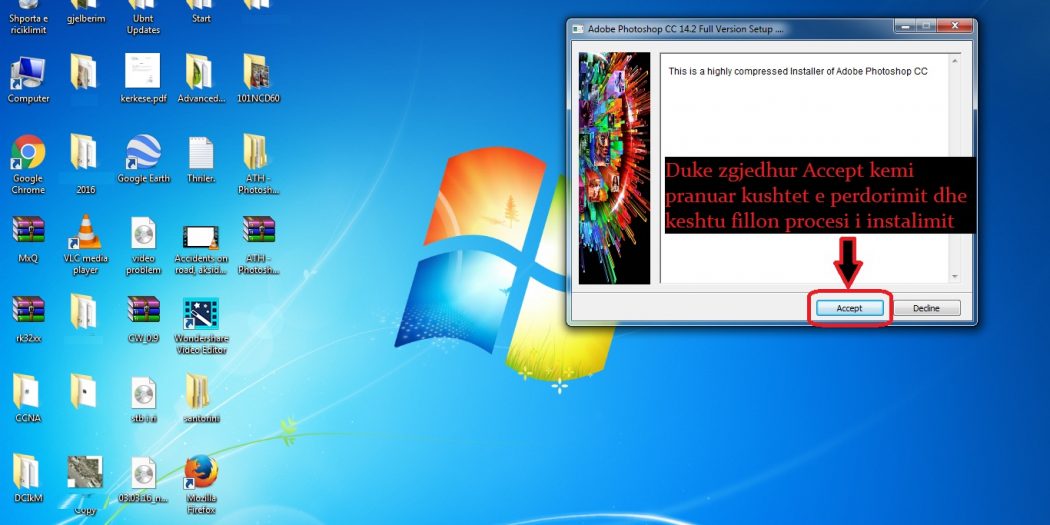Select the 03.03.16_n... disc file
1050x525 pixels.
click(x=143, y=478)
